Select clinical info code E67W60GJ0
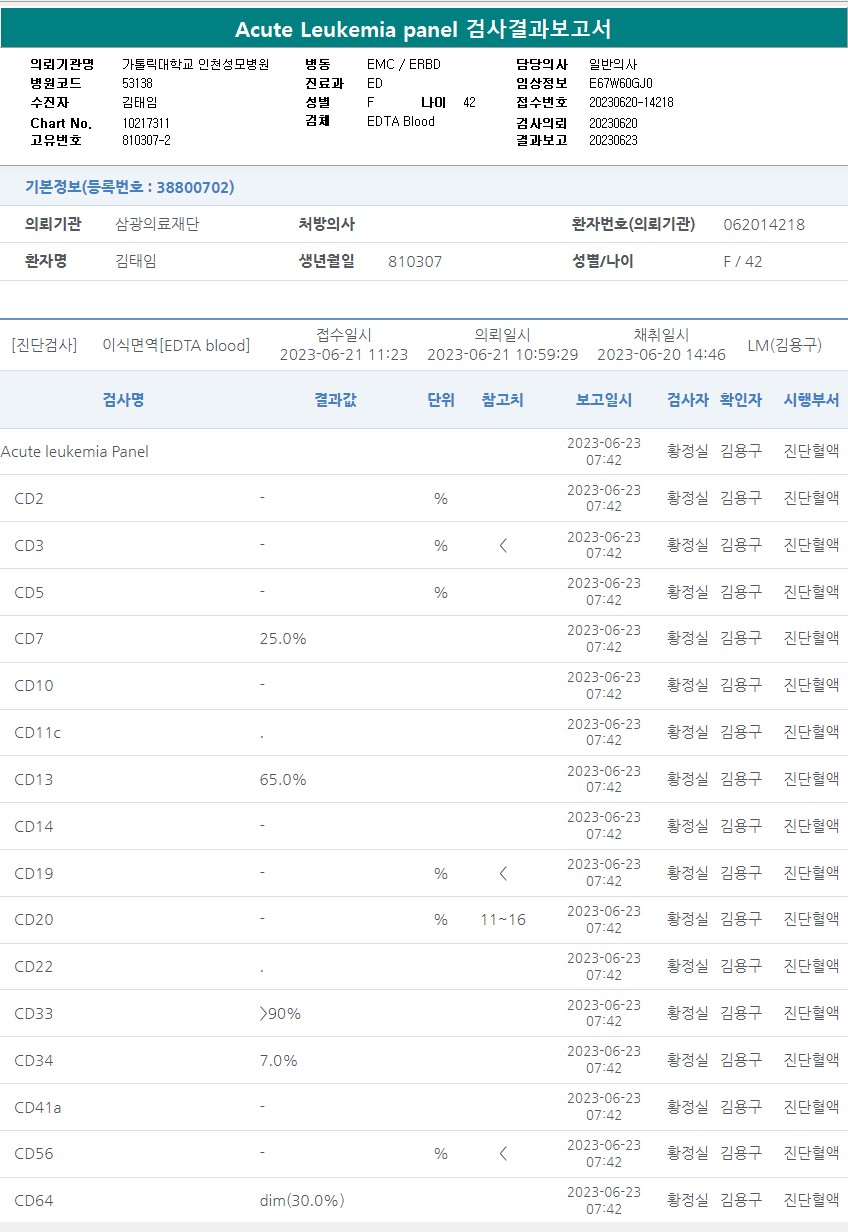Screen dimensions: 848x1232 [x=621, y=83]
